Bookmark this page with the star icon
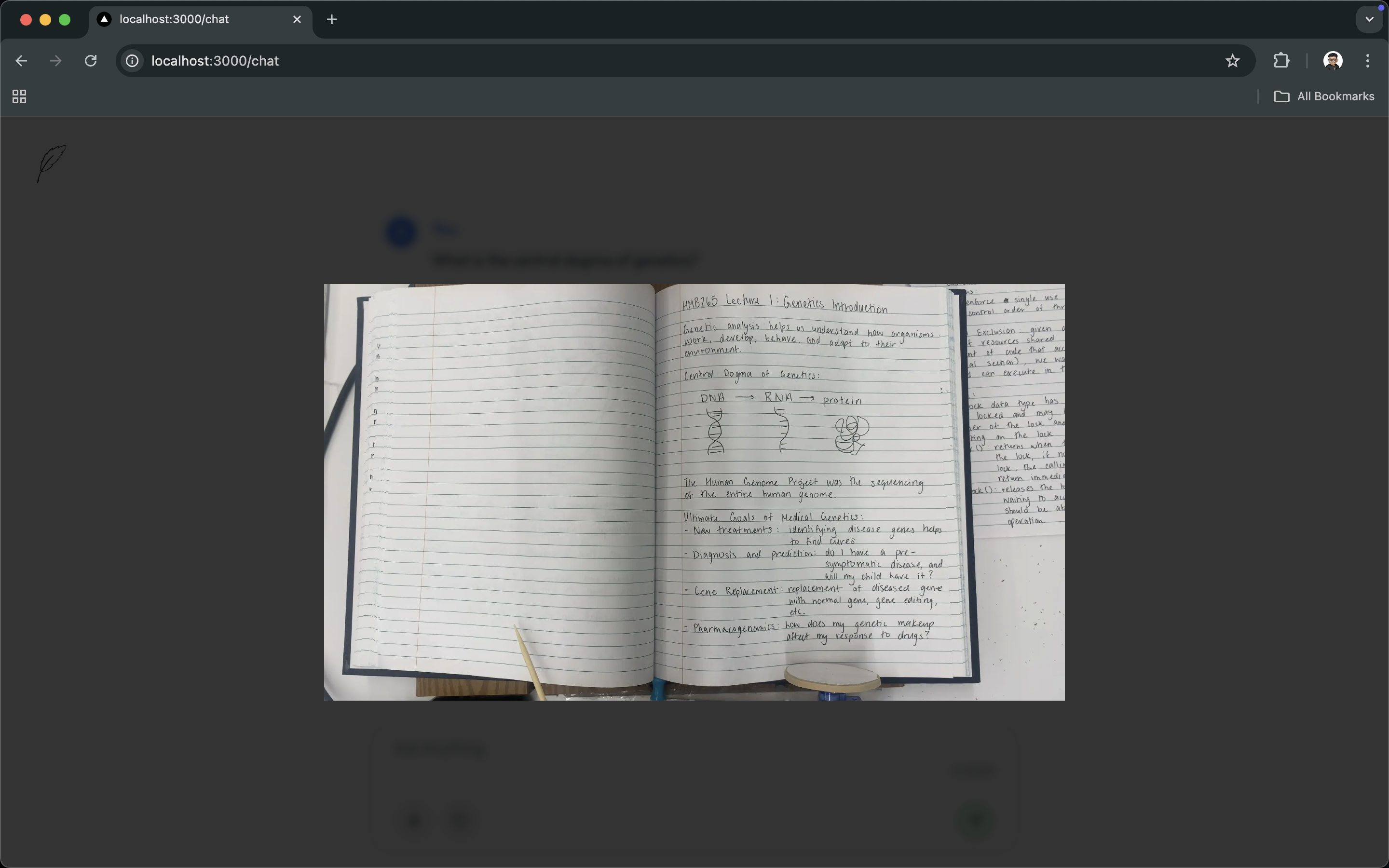The height and width of the screenshot is (868, 1389). [1232, 61]
